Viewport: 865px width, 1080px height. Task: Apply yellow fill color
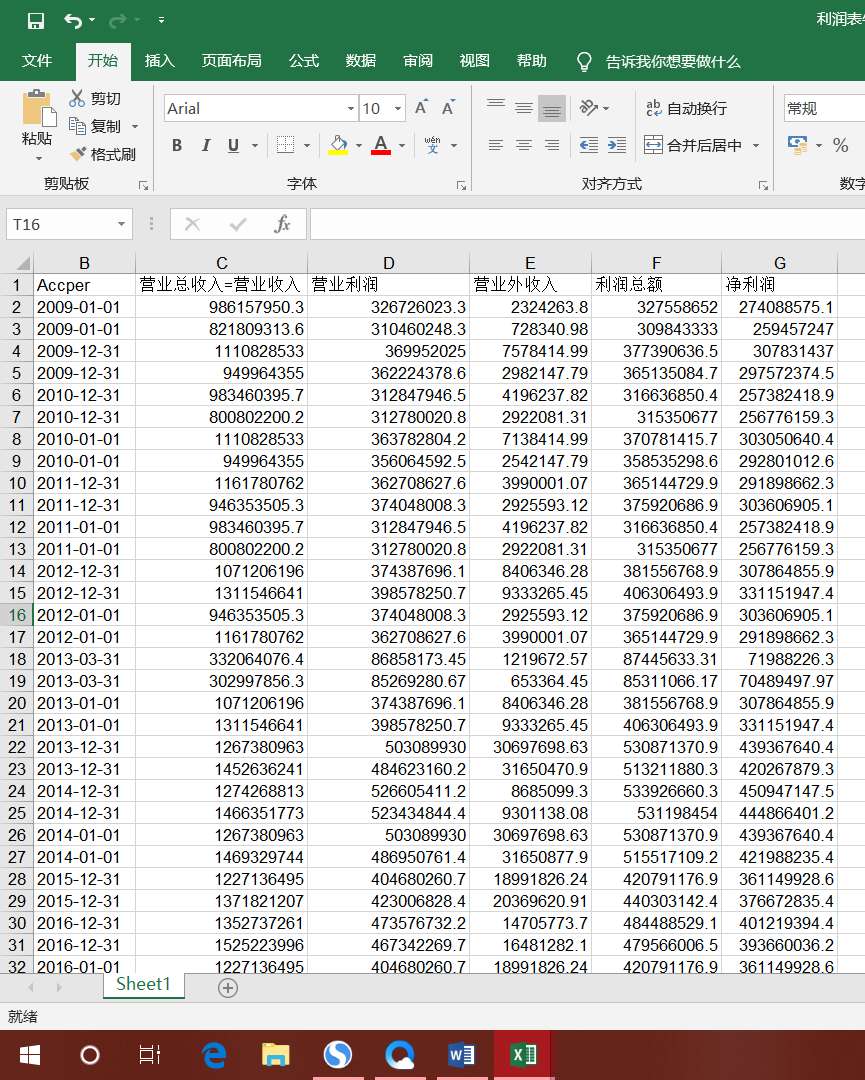(337, 145)
